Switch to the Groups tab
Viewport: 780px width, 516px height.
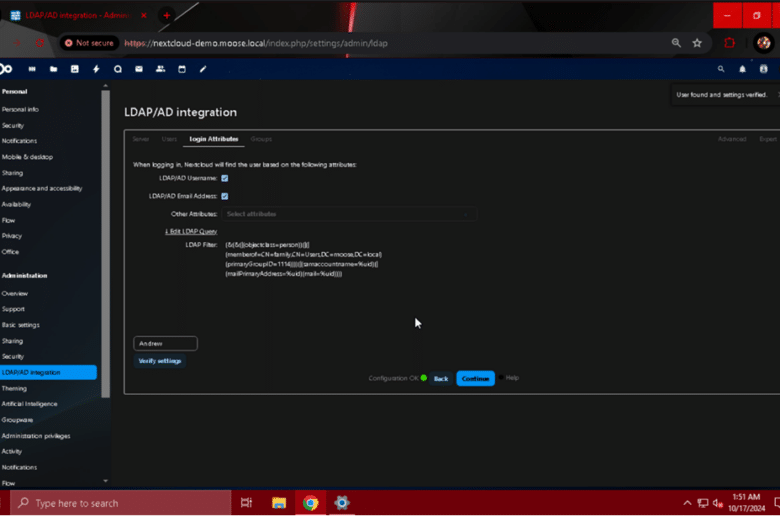tap(261, 139)
